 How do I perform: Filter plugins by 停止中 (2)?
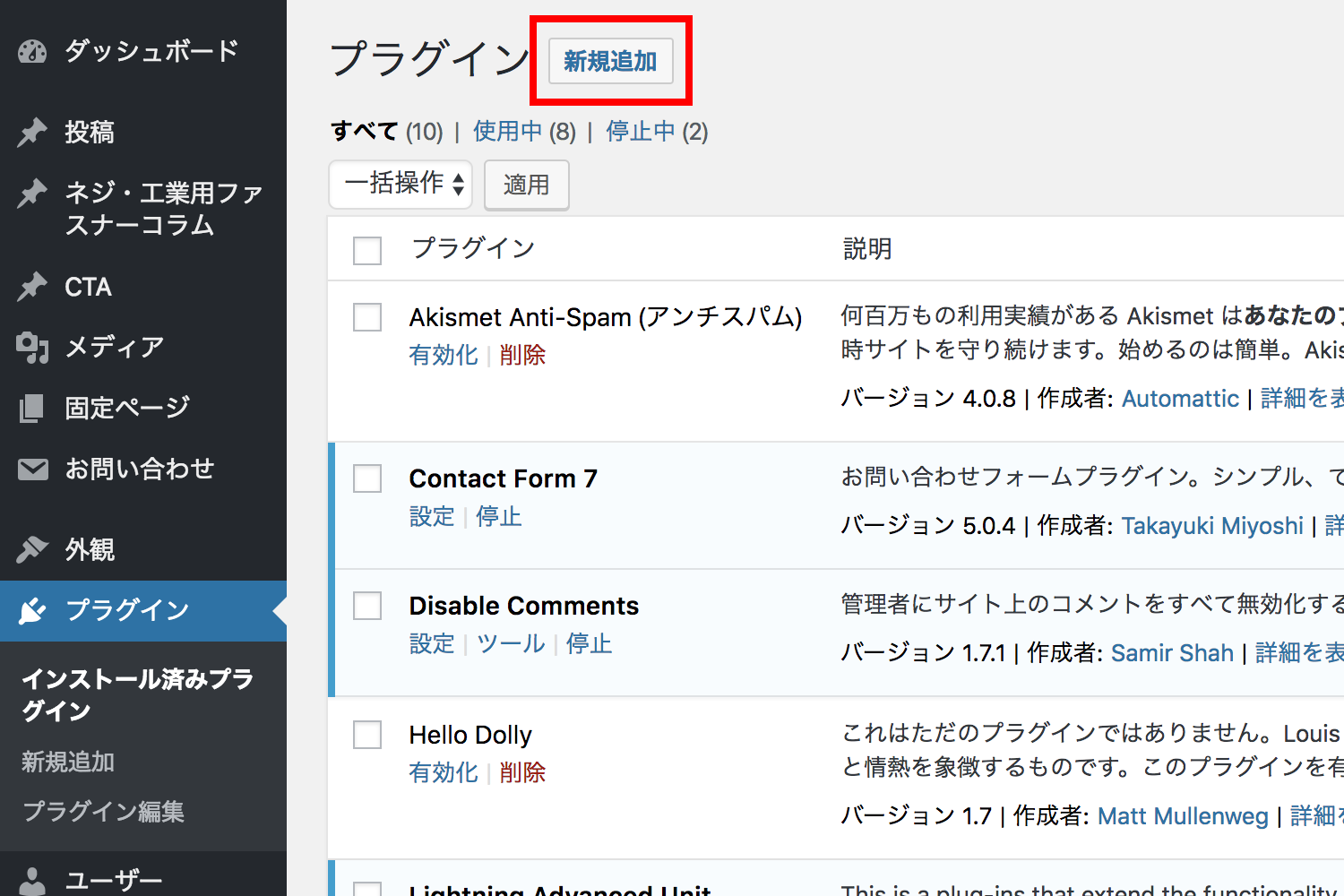tap(657, 132)
